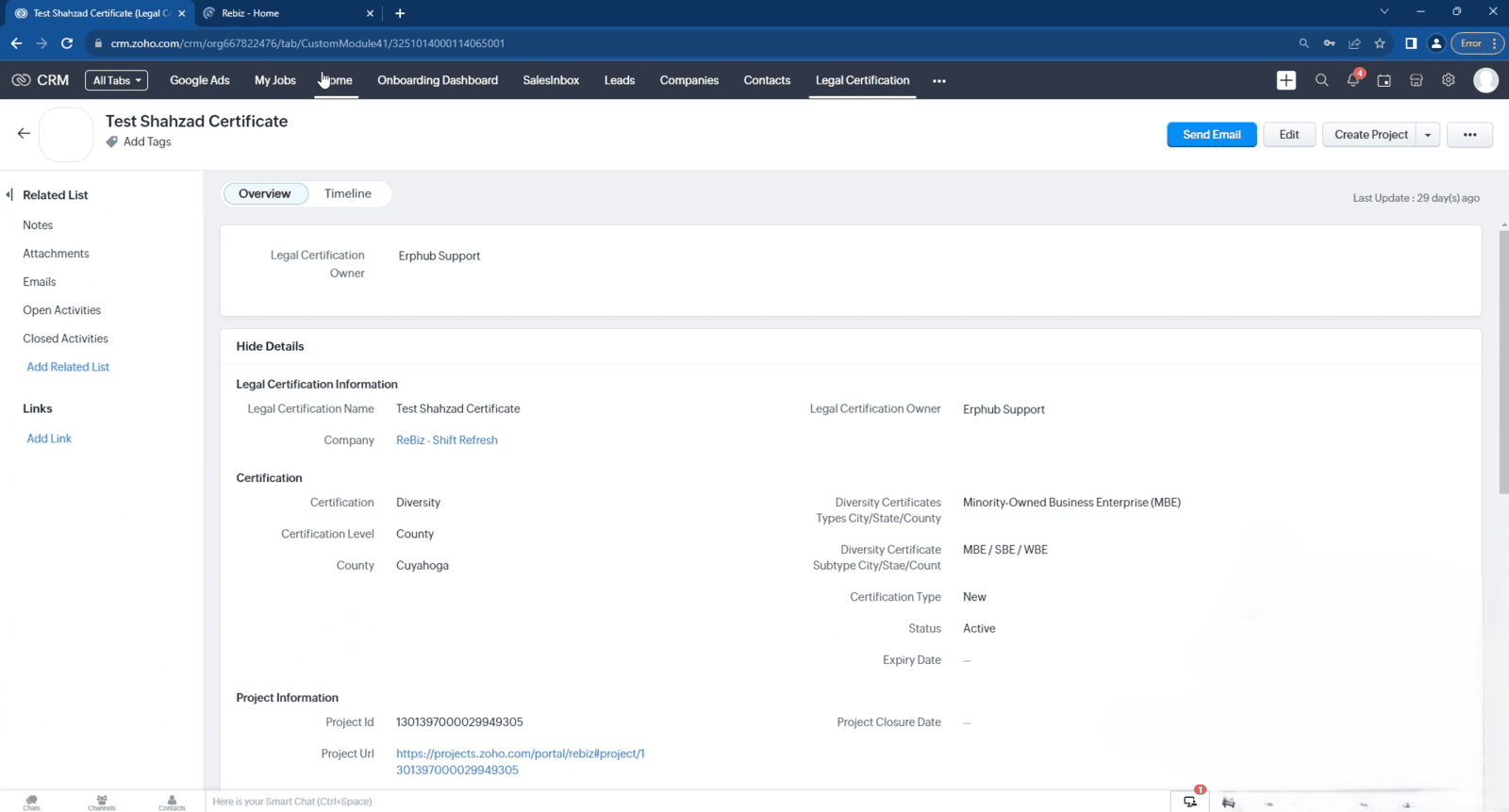Open the Chats icon in bottom bar
This screenshot has width=1509, height=812.
pos(31,803)
